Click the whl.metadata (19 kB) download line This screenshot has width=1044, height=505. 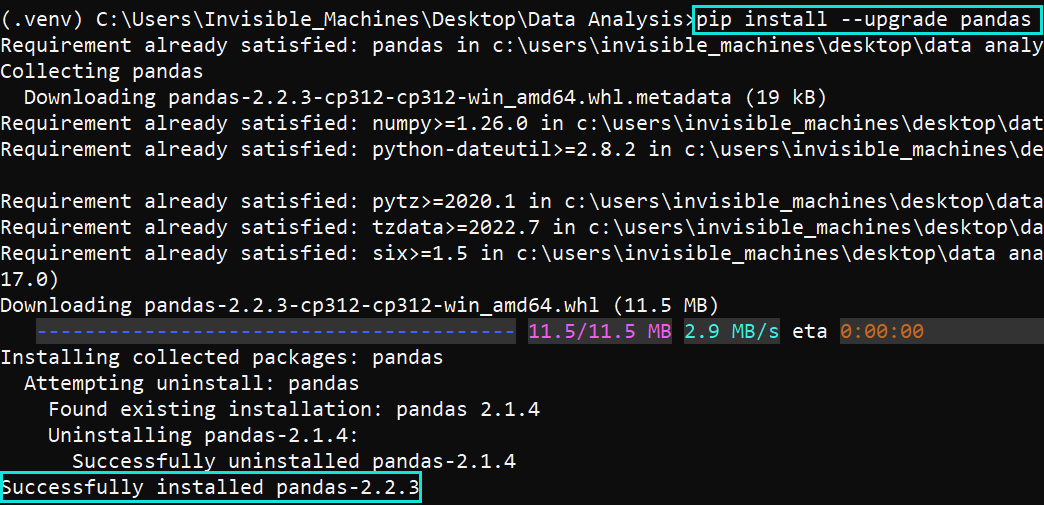point(425,98)
